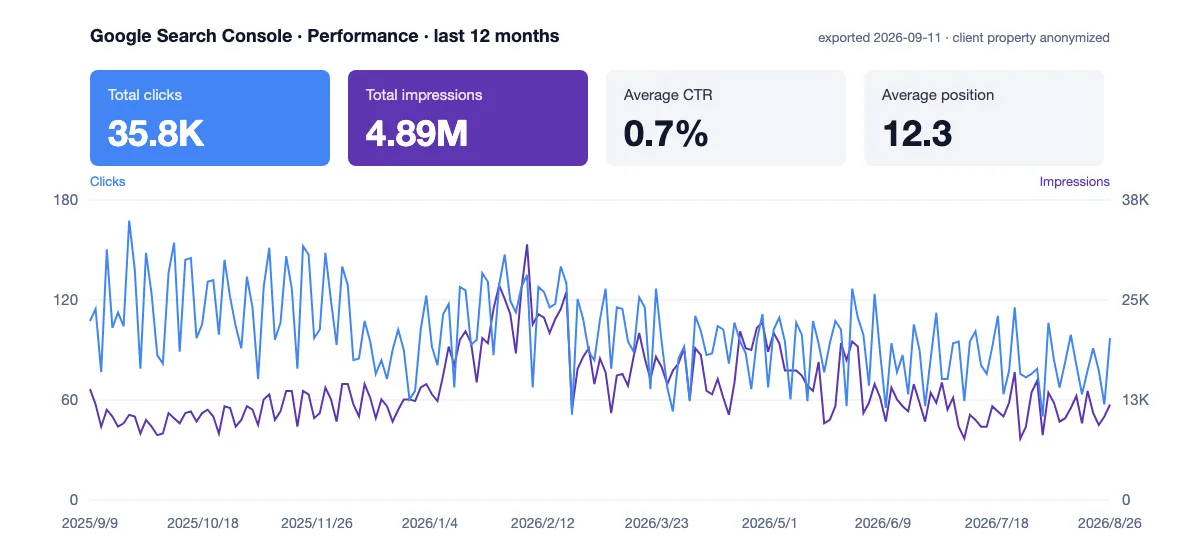The height and width of the screenshot is (560, 1200).
Task: Click the 35.8K total clicks value
Action: click(x=156, y=133)
